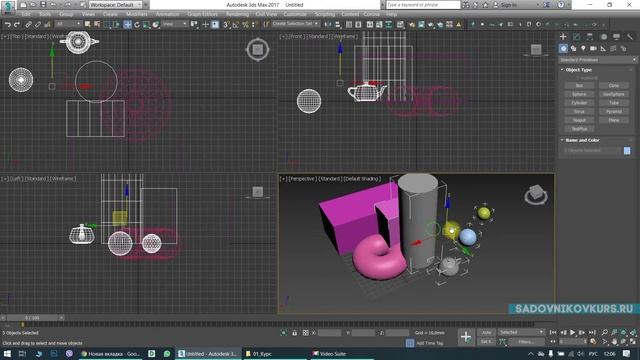Click the Zoom magnifier viewport control
640x360 pixels.
pyautogui.click(x=604, y=332)
